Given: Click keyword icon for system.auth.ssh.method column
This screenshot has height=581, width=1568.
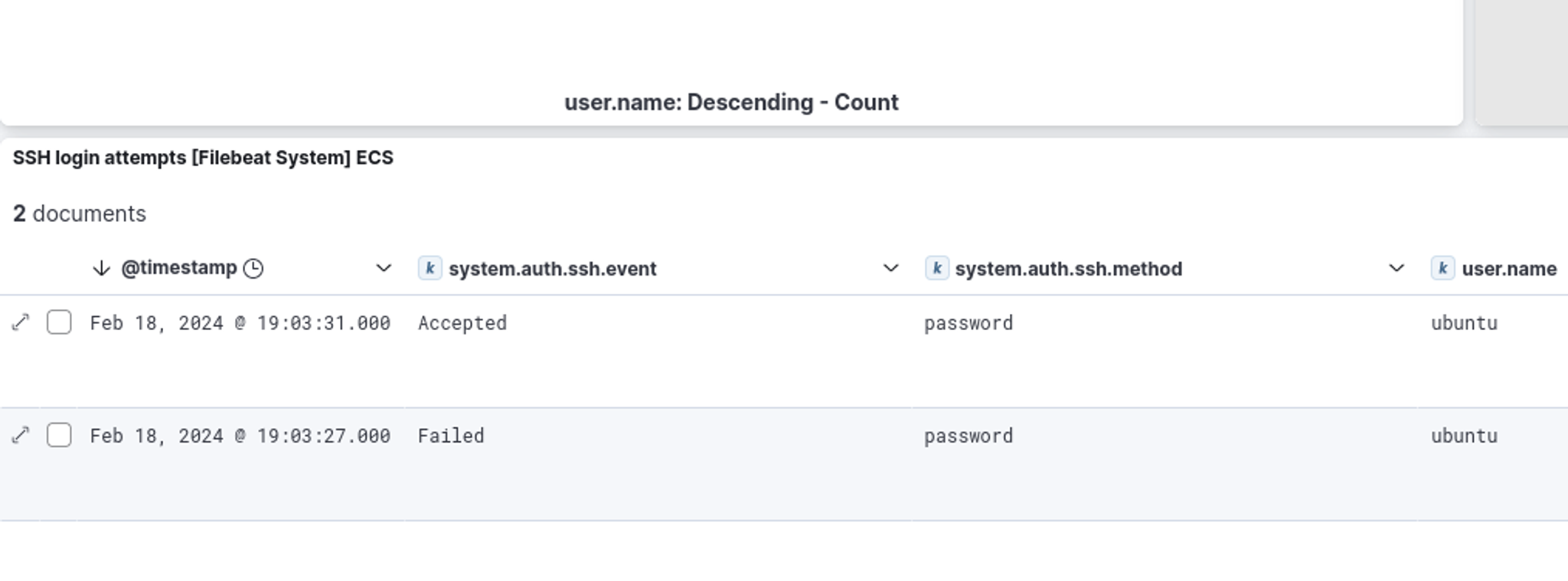Looking at the screenshot, I should click(x=936, y=269).
